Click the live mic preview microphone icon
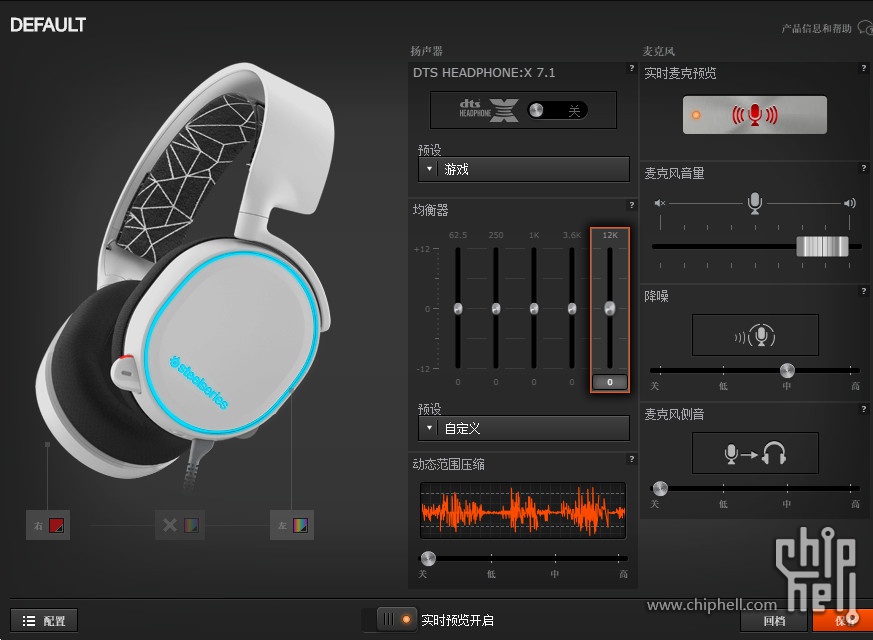This screenshot has width=873, height=640. pyautogui.click(x=754, y=115)
